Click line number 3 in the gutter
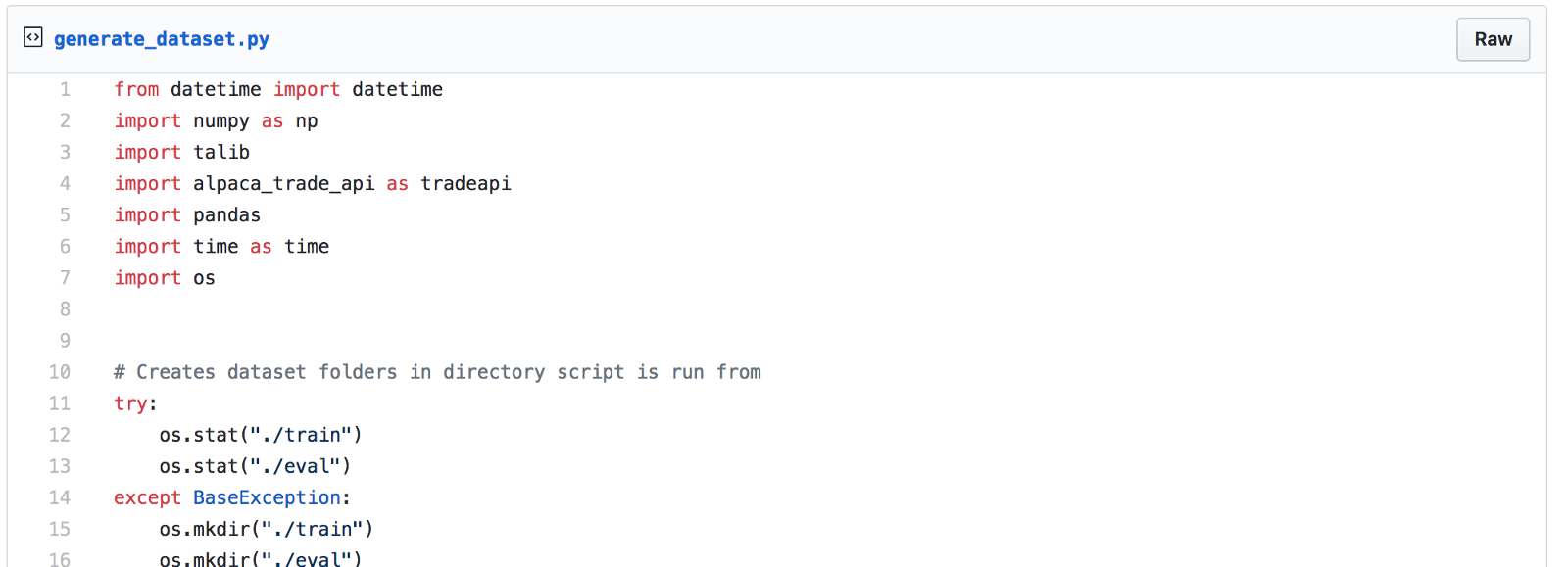Screen dimensions: 1568x567 click(65, 152)
